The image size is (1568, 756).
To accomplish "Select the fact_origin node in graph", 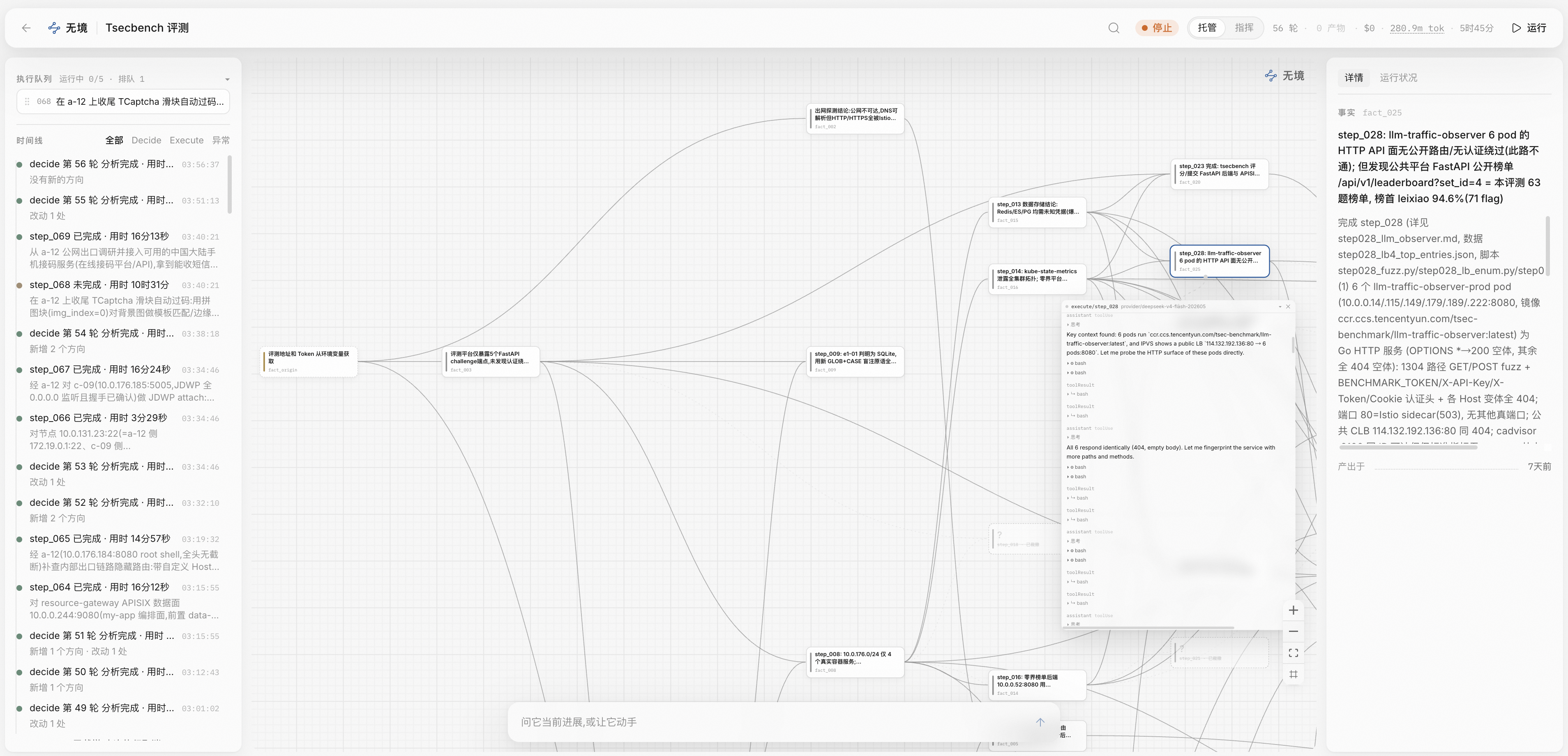I will pos(309,362).
